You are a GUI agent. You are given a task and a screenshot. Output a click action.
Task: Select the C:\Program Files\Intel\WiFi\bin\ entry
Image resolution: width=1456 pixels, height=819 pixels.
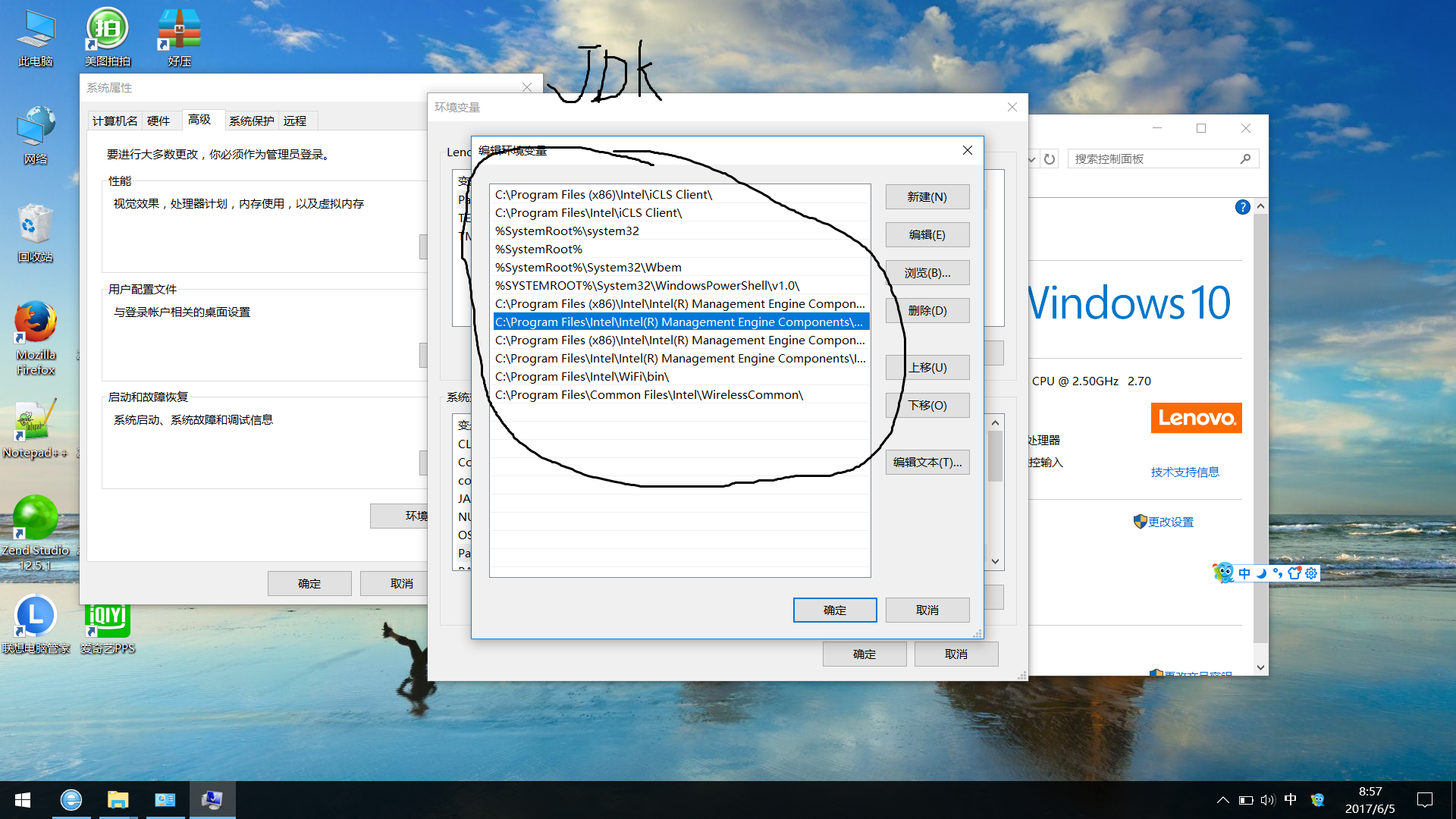pos(680,377)
